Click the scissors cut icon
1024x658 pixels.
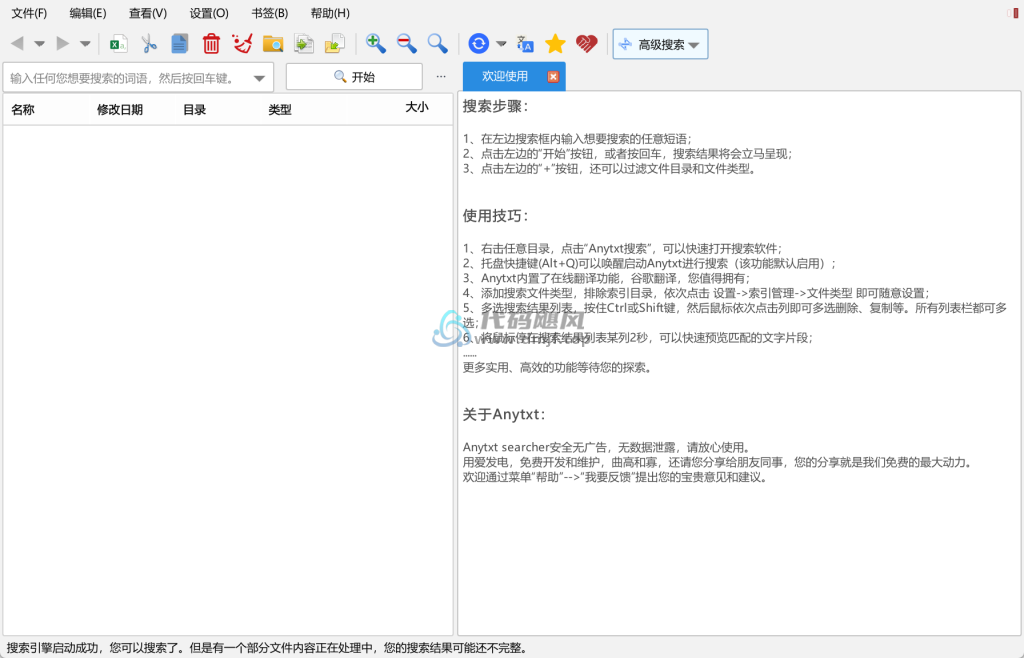(x=149, y=44)
